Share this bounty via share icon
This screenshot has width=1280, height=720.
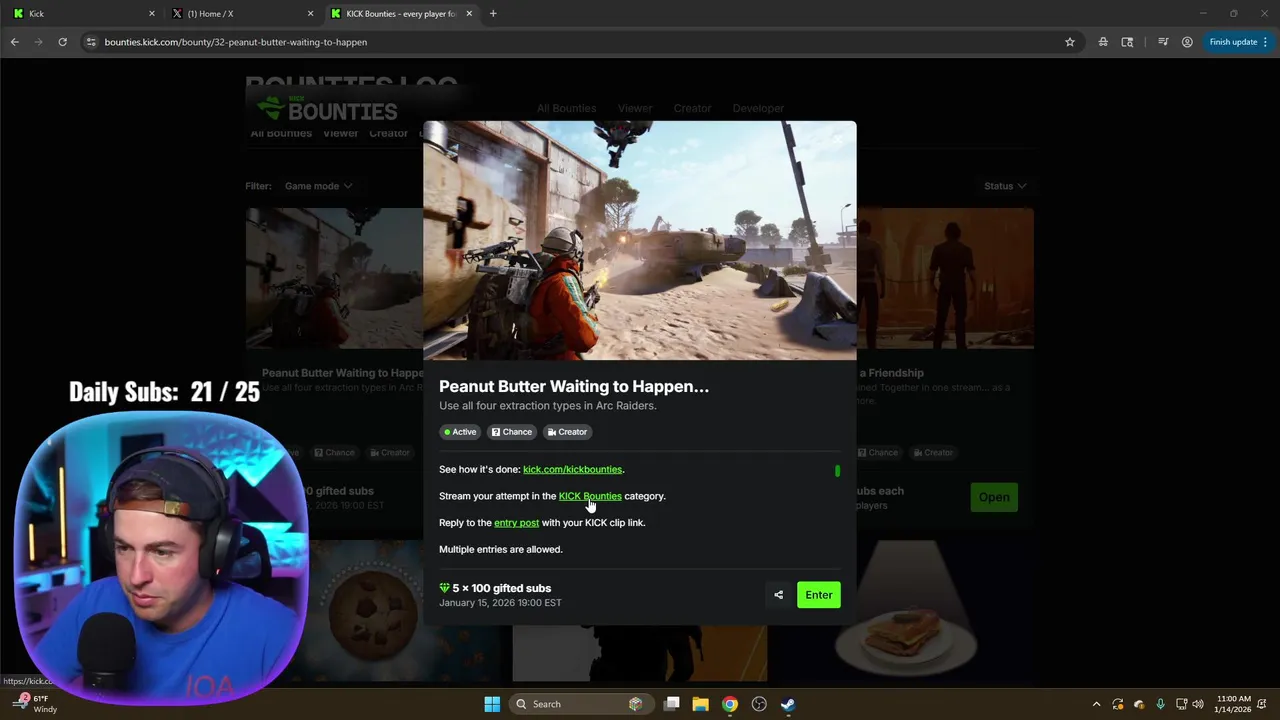click(x=778, y=595)
